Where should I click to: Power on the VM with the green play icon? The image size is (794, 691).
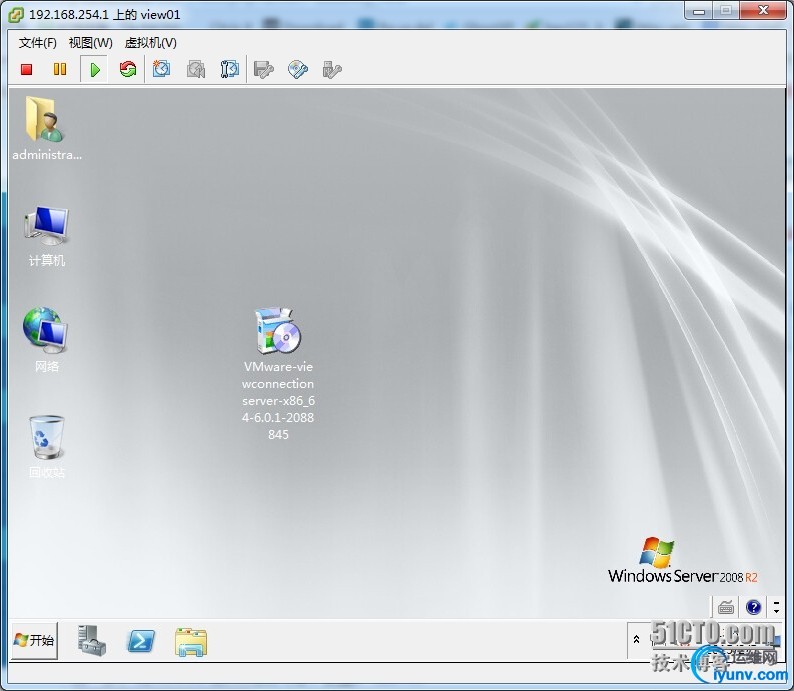click(95, 69)
